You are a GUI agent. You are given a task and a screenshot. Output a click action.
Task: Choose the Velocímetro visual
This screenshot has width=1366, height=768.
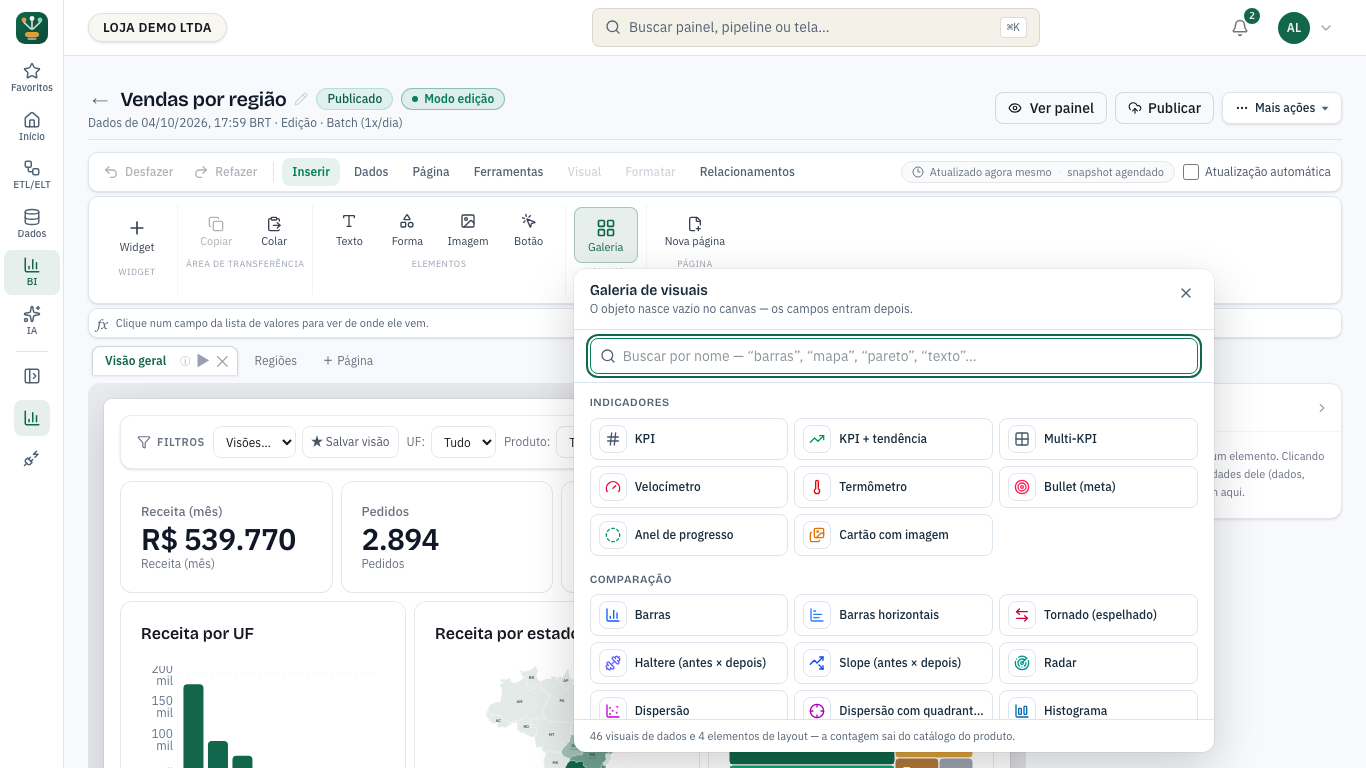pyautogui.click(x=689, y=487)
